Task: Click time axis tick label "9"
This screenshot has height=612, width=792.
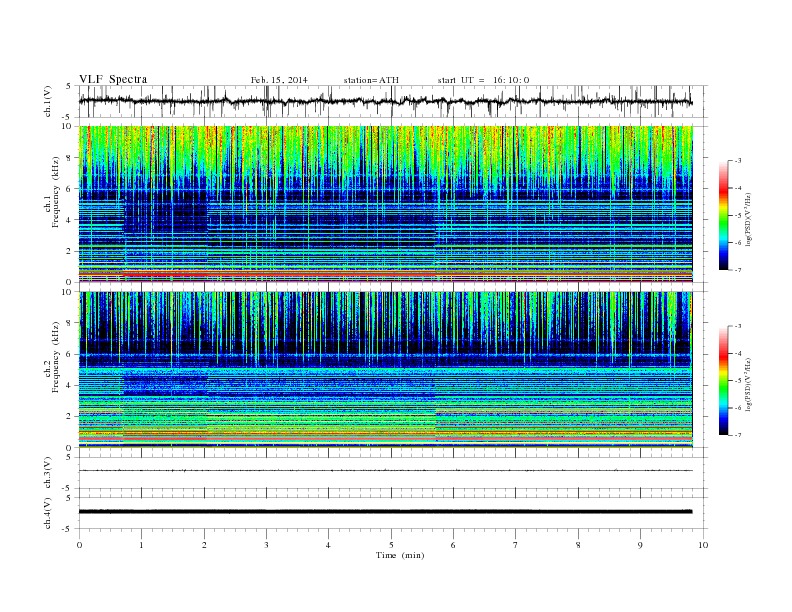Action: pos(640,545)
